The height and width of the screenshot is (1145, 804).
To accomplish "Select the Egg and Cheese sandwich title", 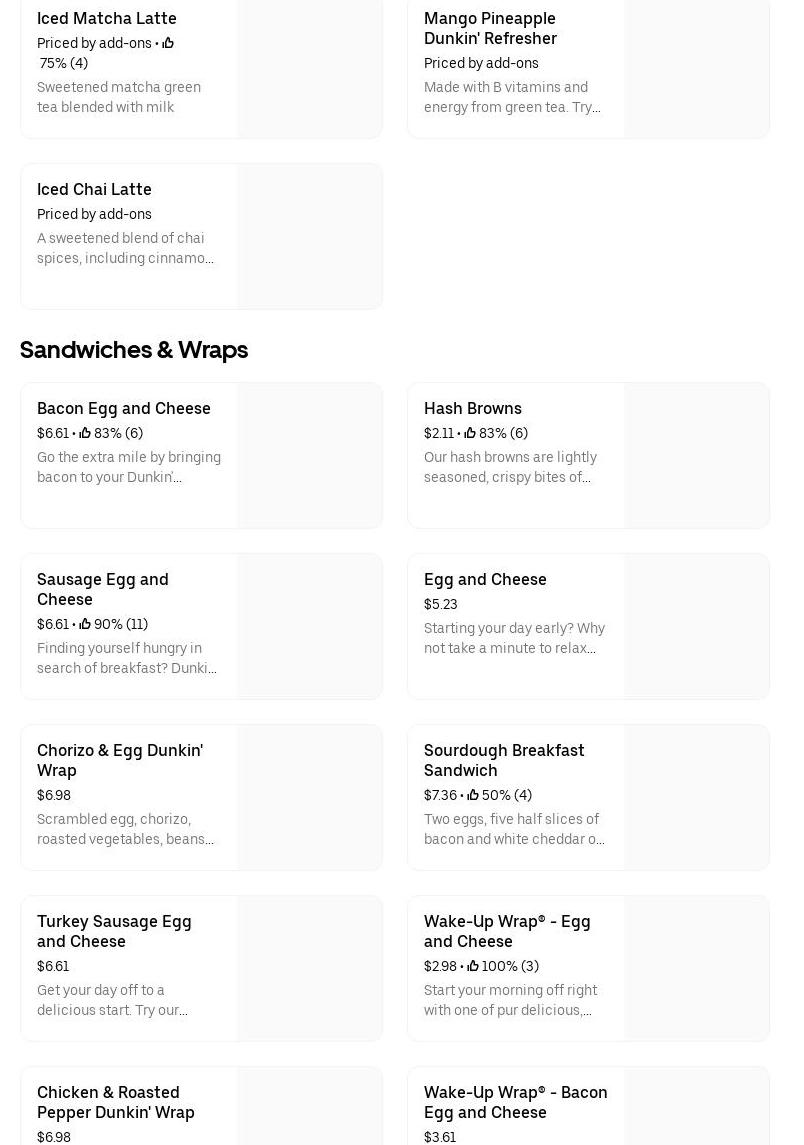I will 485,579.
